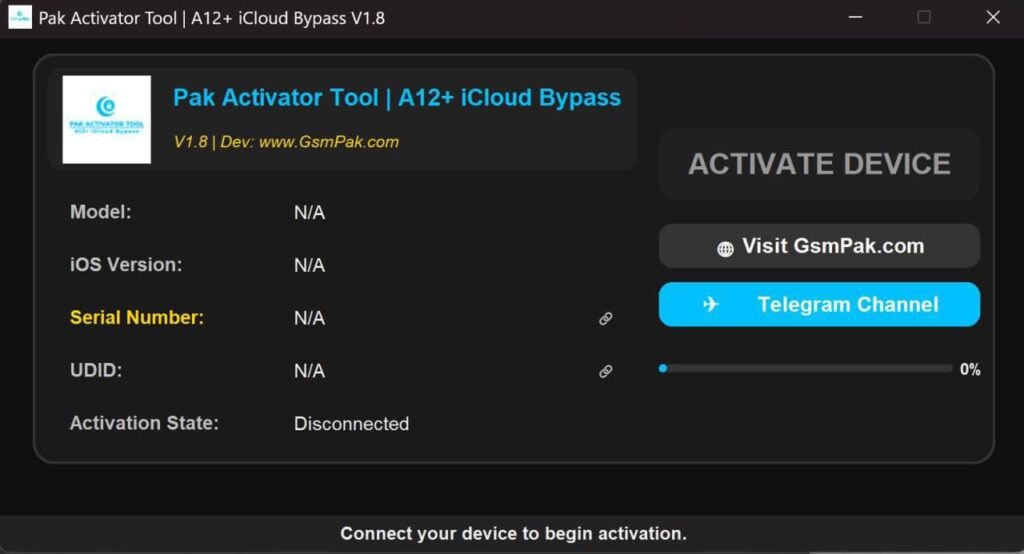Viewport: 1024px width, 554px height.
Task: Click the copy link icon beside Serial Number
Action: pos(605,319)
